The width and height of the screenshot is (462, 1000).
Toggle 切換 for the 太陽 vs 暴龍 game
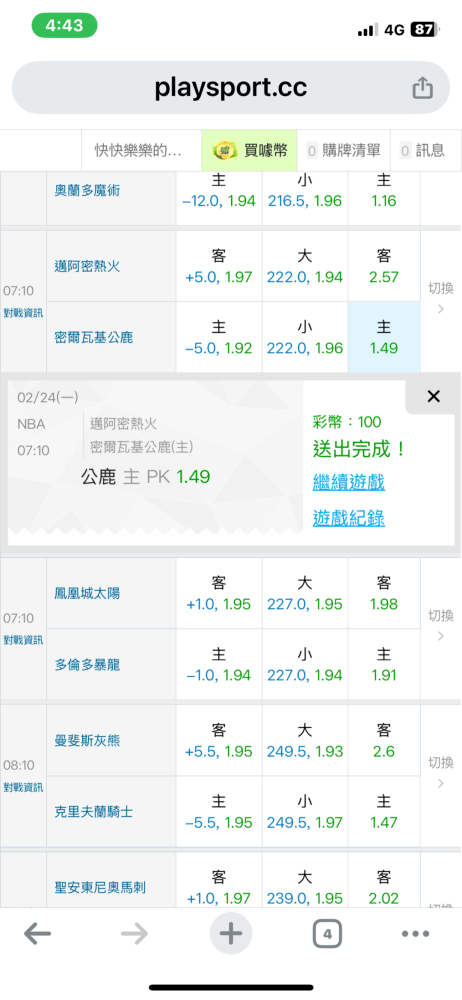pos(441,626)
